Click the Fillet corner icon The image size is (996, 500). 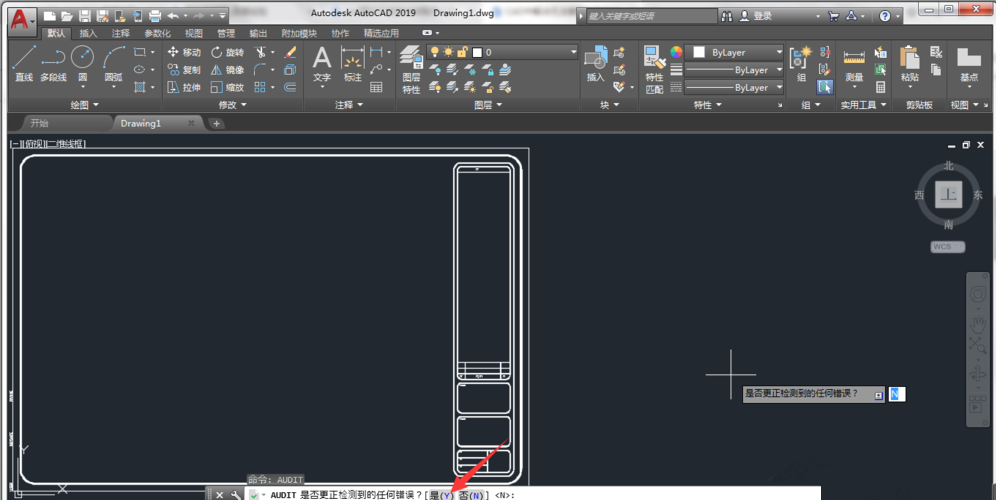(x=260, y=70)
